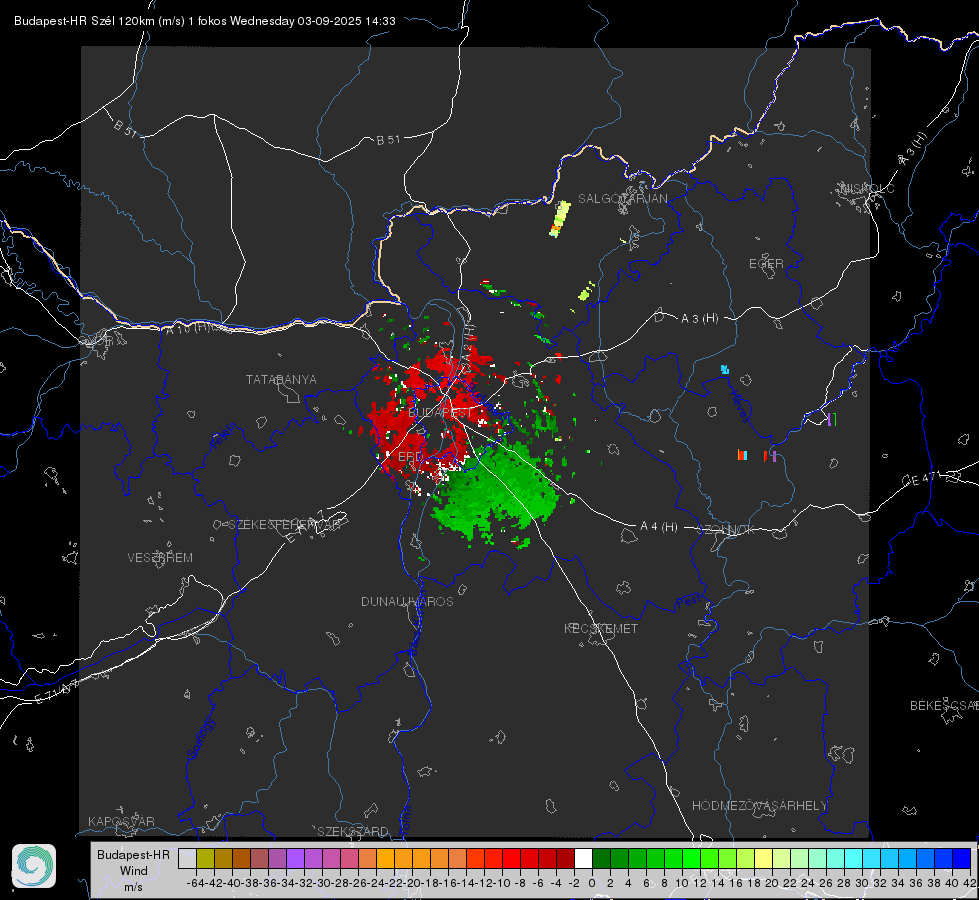
Task: Click the KAPOSVÁR city label
Action: pyautogui.click(x=121, y=821)
